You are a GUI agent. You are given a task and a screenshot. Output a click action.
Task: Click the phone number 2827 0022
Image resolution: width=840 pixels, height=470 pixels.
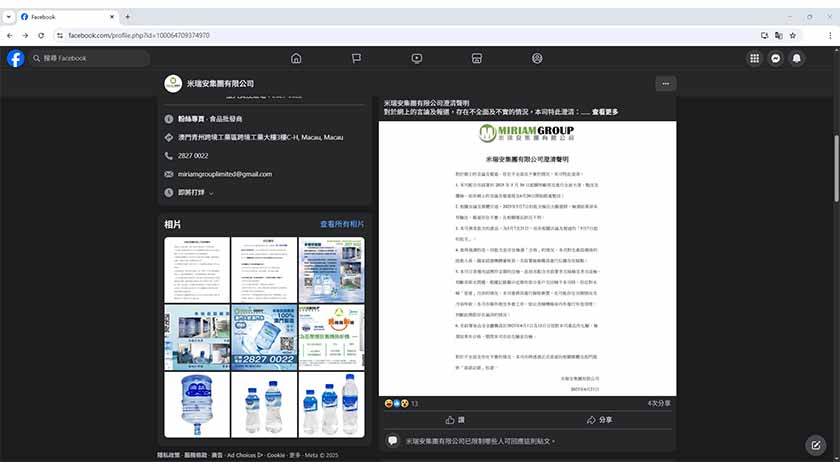click(x=193, y=156)
